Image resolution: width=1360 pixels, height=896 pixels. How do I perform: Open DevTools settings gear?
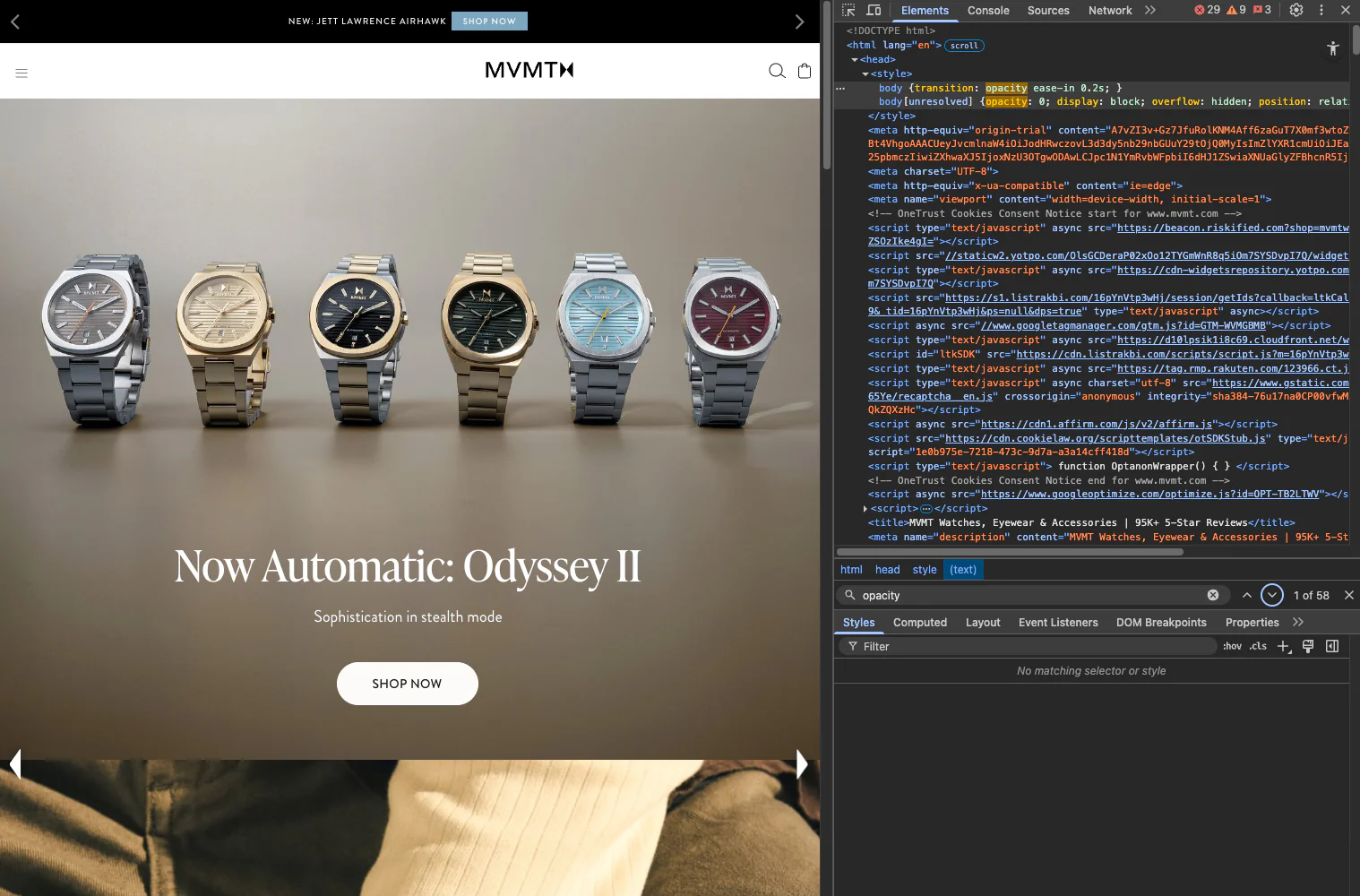click(x=1296, y=10)
